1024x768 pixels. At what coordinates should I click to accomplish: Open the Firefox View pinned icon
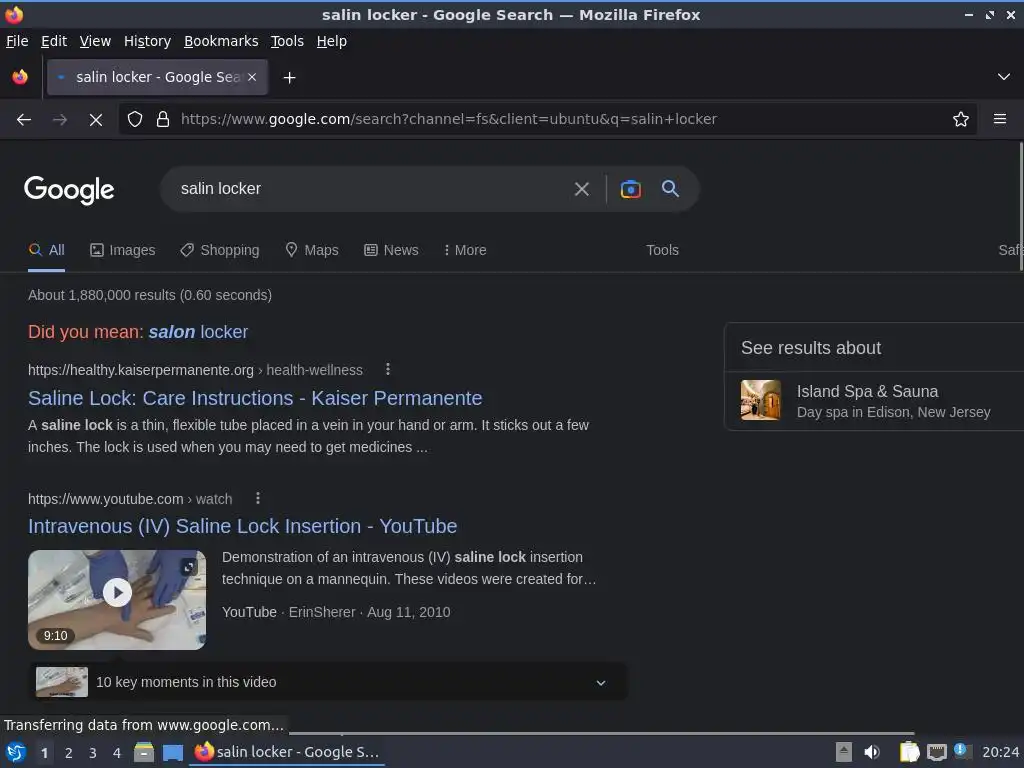pyautogui.click(x=20, y=77)
